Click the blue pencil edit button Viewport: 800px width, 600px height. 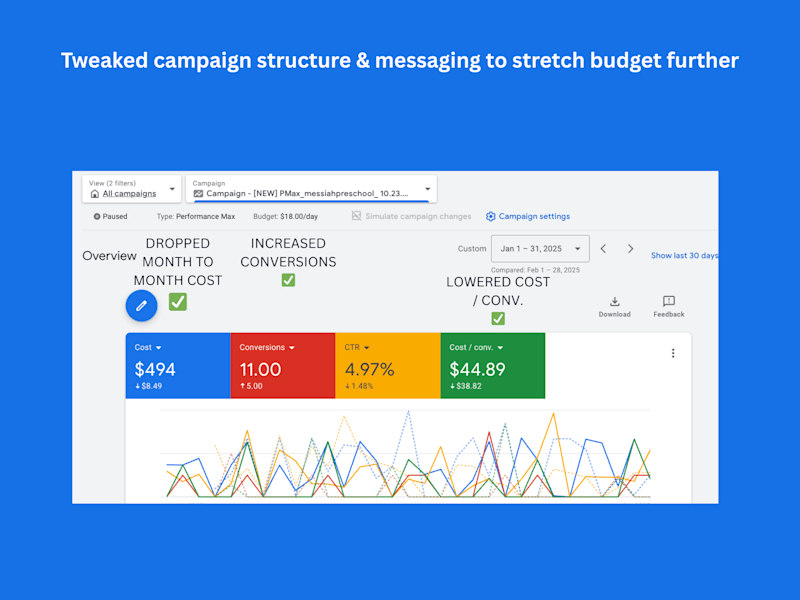tap(141, 306)
